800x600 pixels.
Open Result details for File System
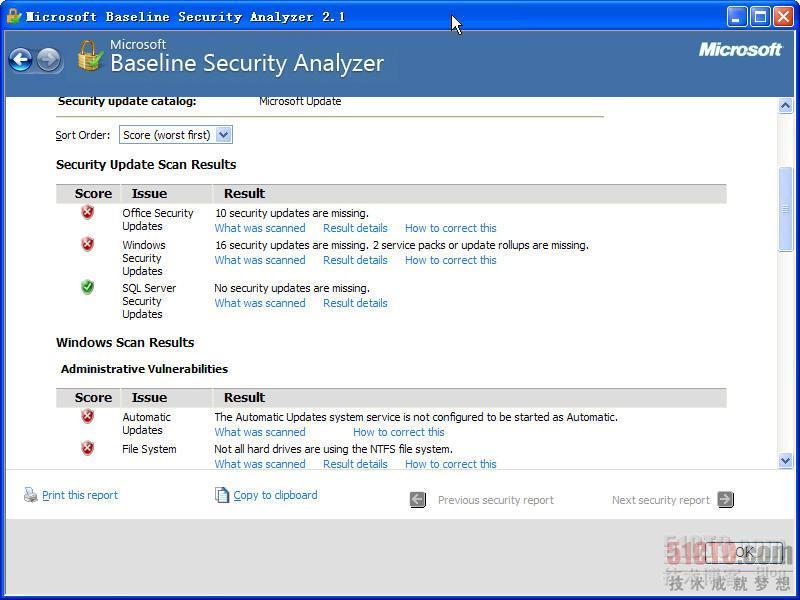tap(355, 464)
